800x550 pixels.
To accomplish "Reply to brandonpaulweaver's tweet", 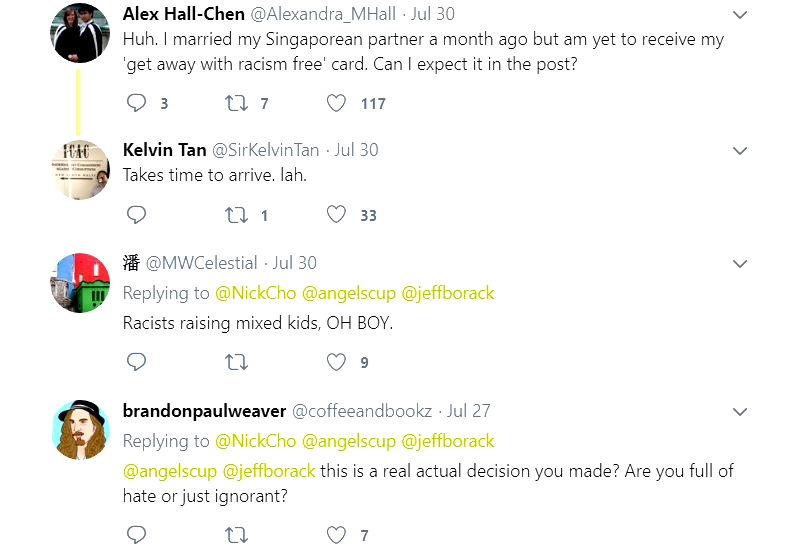I will click(137, 535).
